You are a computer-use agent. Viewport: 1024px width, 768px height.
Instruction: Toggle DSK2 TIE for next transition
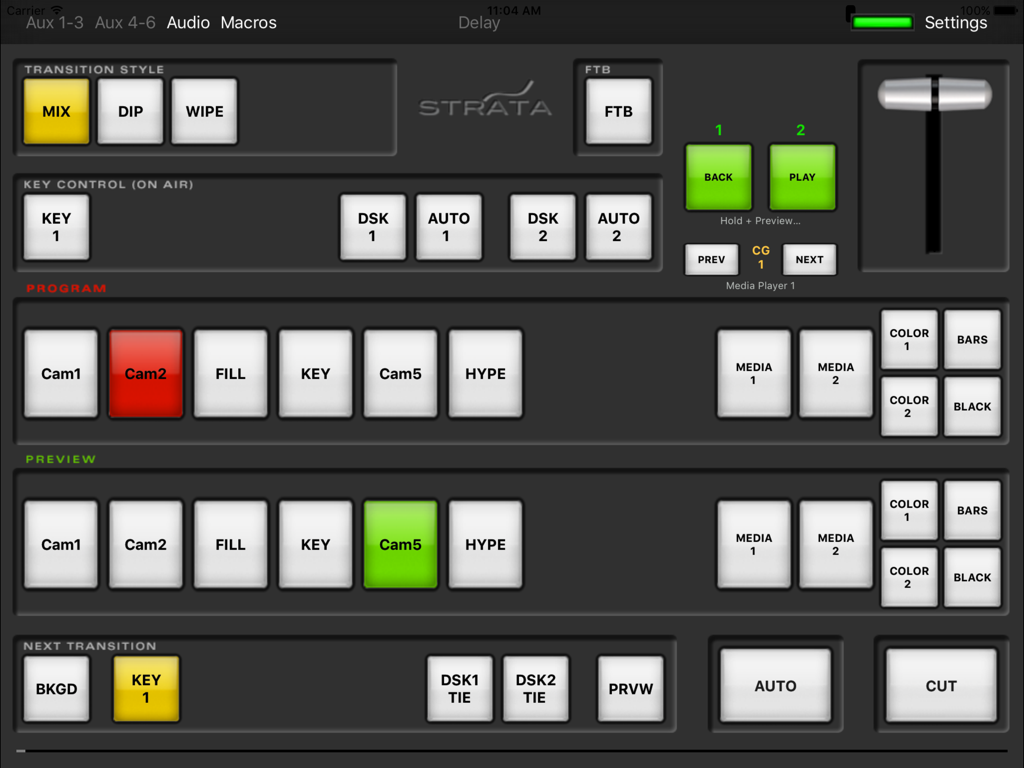coord(536,688)
